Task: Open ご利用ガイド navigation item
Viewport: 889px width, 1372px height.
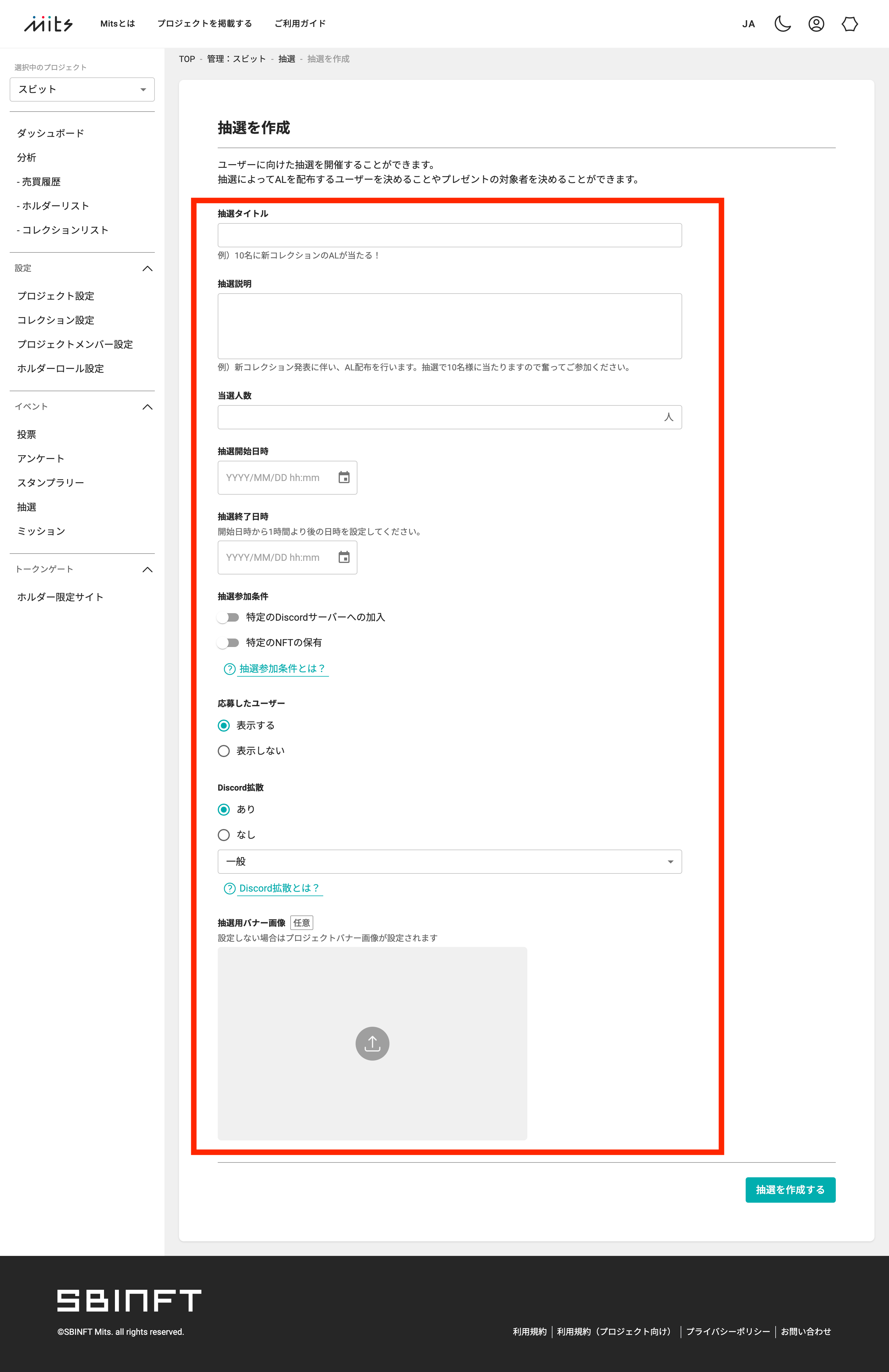Action: pos(300,24)
